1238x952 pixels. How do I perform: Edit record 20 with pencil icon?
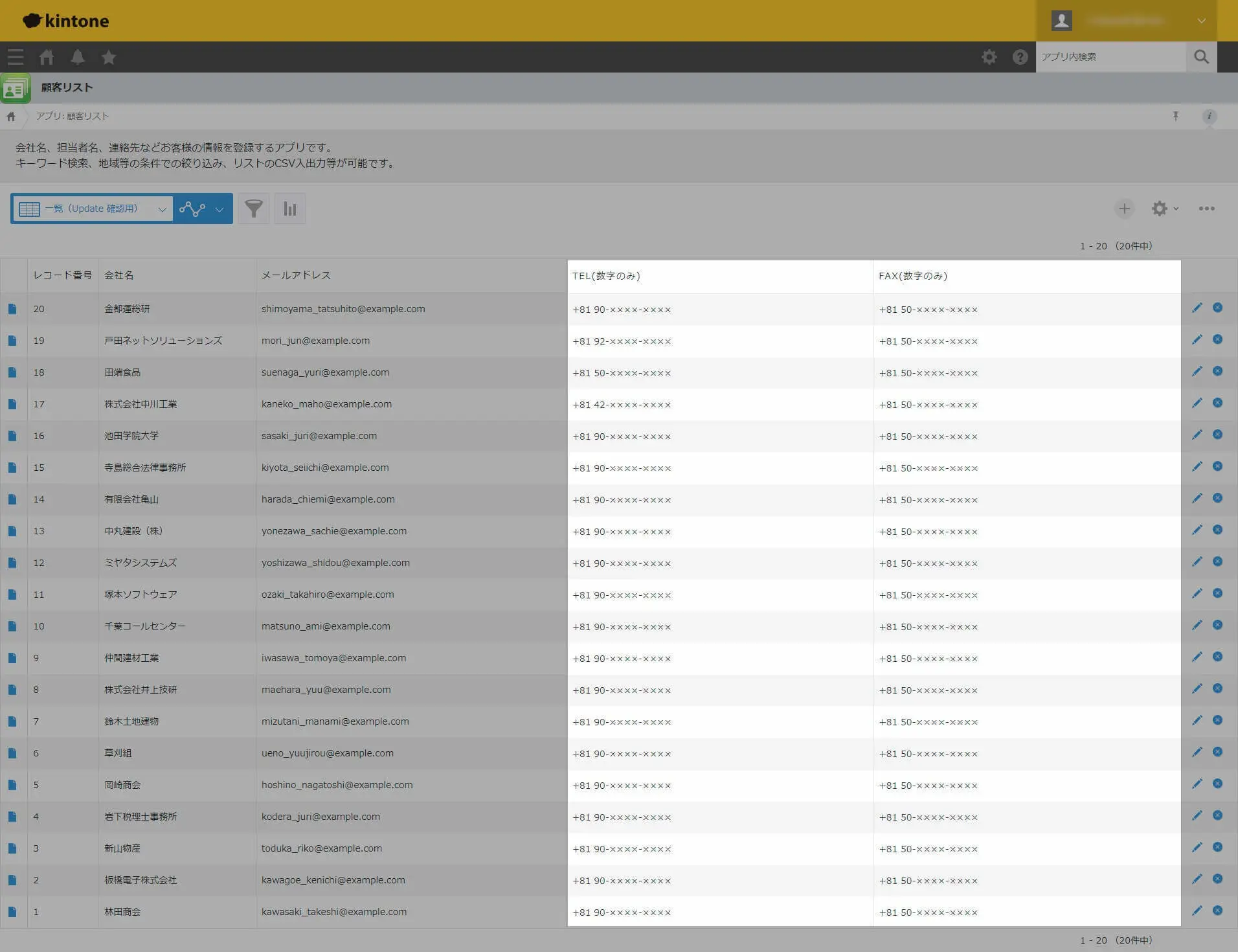click(1197, 308)
